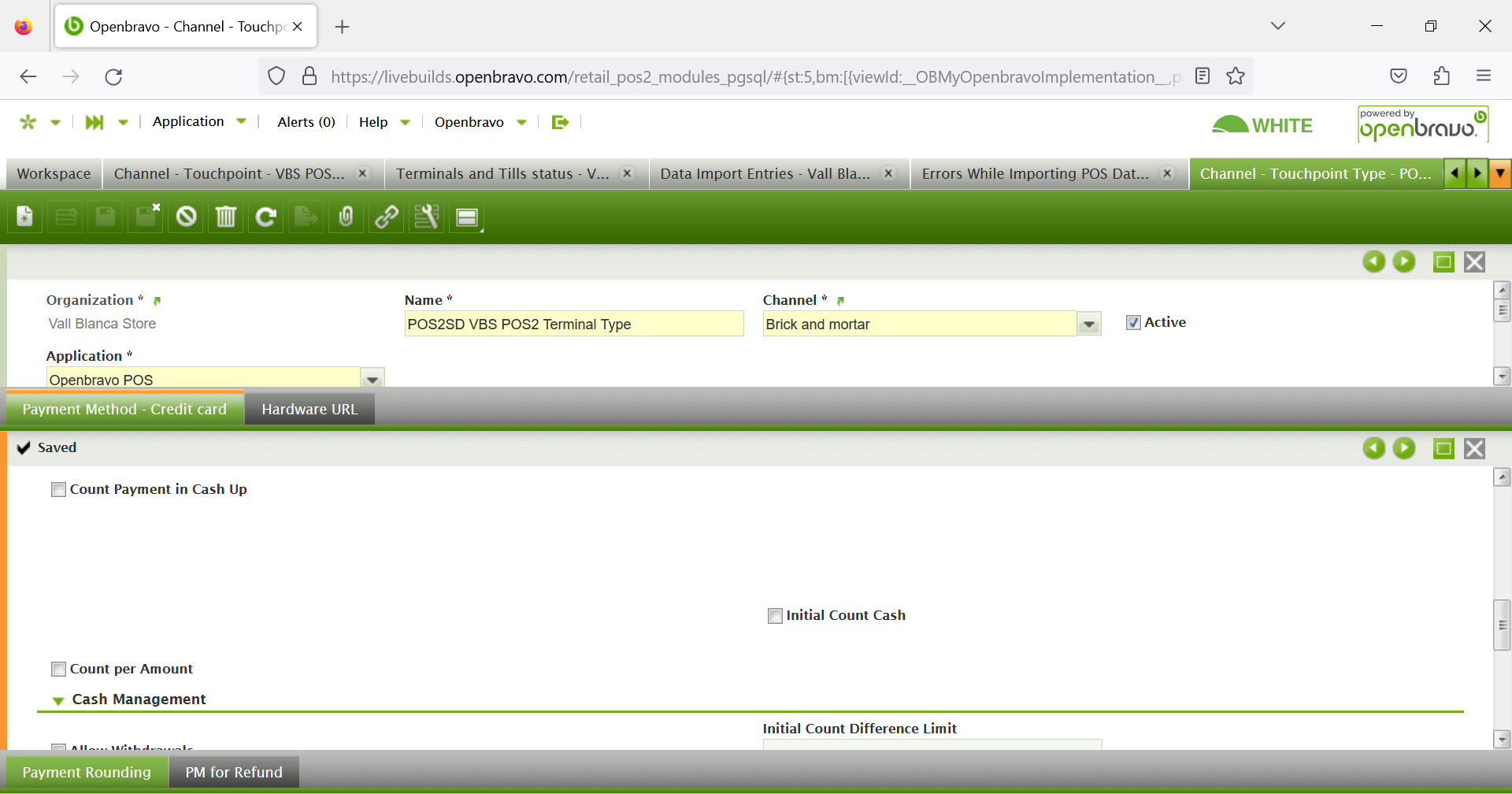This screenshot has height=794, width=1512.
Task: Select the Hardware URL subtab
Action: click(x=309, y=410)
